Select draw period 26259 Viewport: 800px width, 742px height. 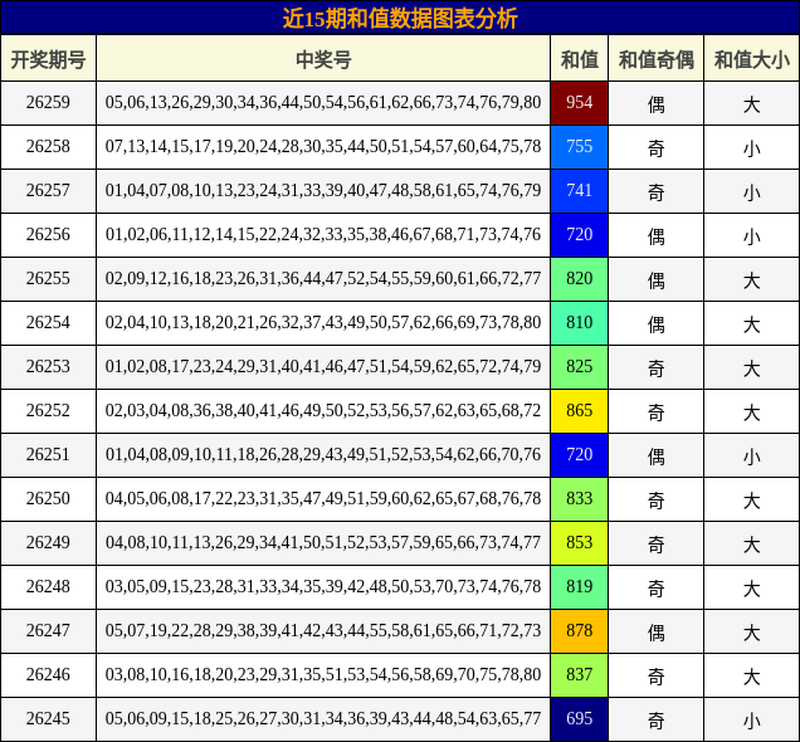48,103
